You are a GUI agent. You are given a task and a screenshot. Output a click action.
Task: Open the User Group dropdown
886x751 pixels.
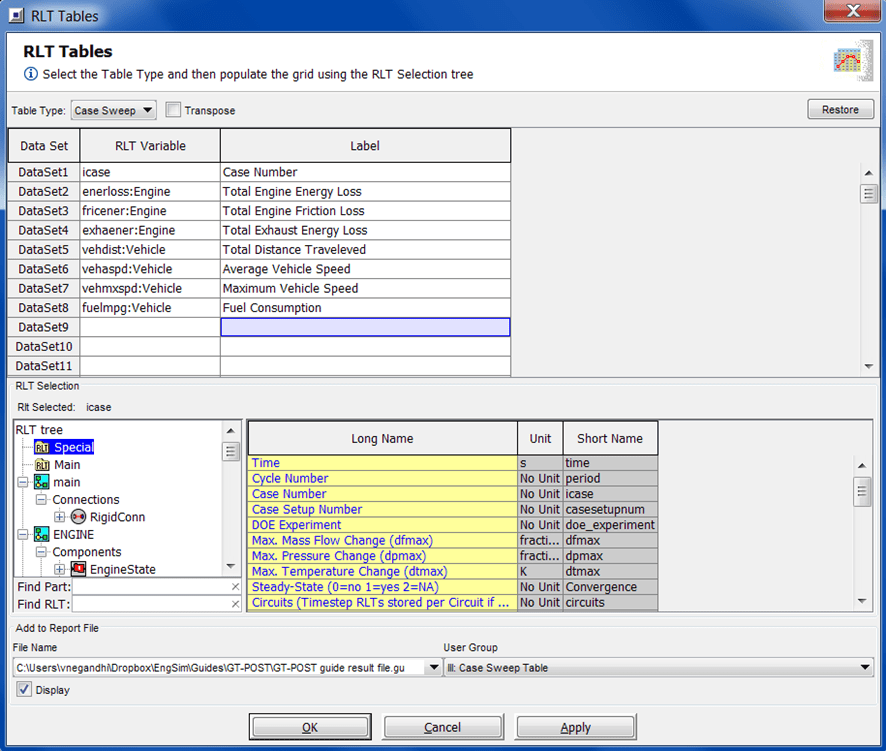(865, 667)
